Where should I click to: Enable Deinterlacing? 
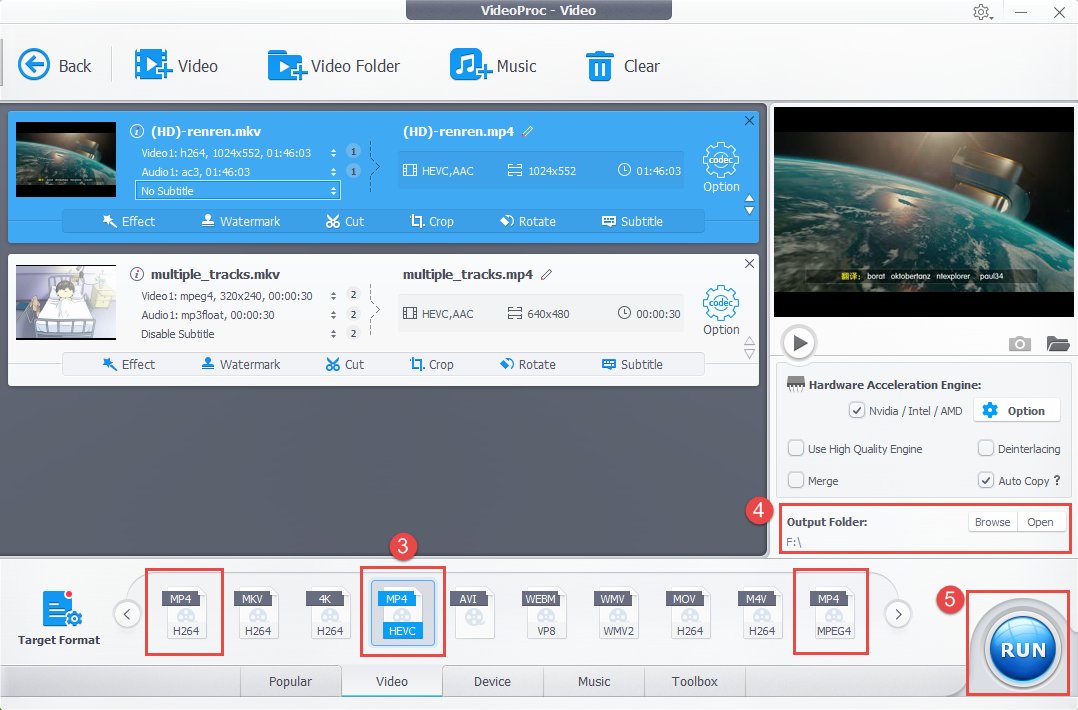click(985, 448)
